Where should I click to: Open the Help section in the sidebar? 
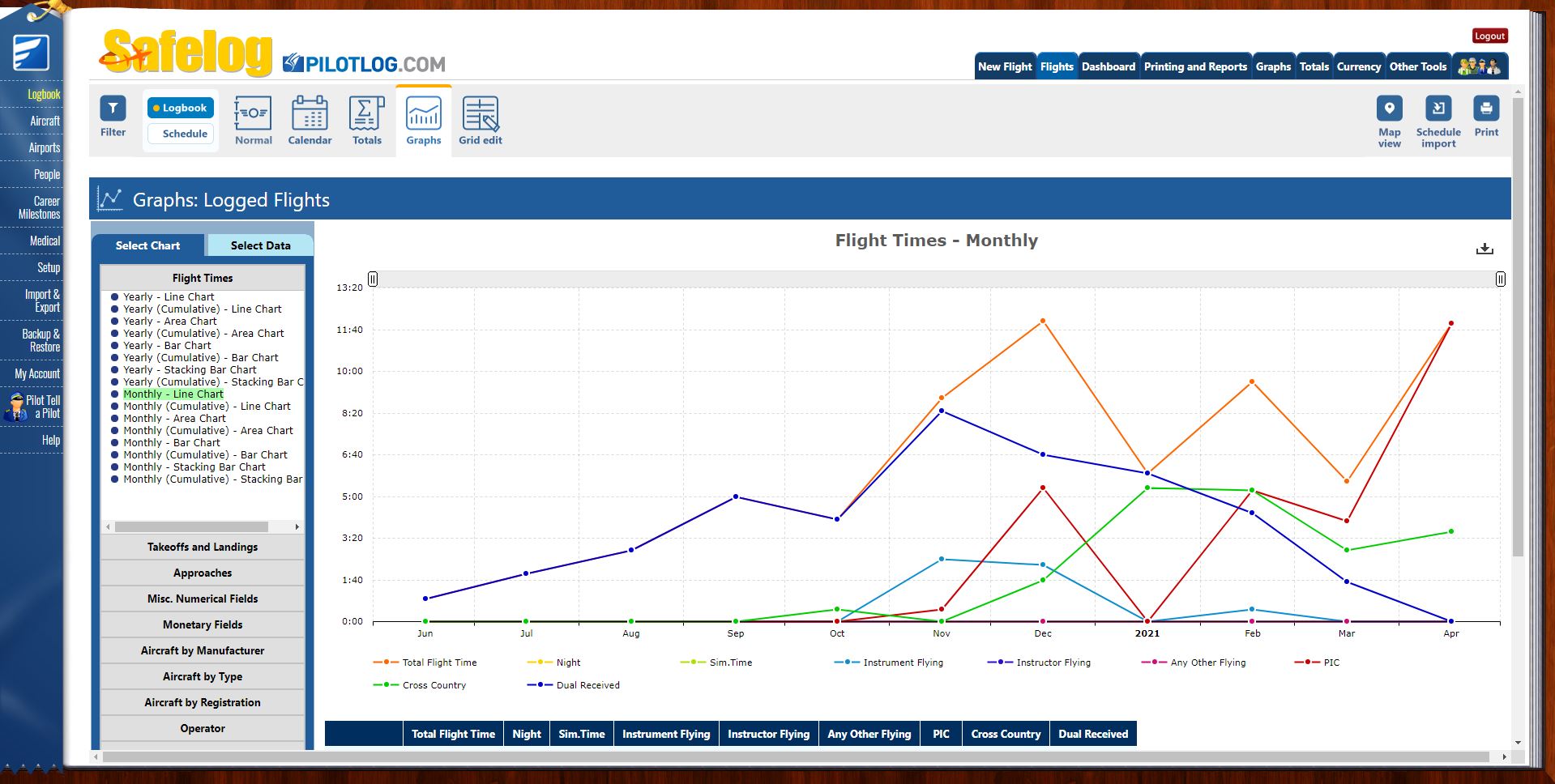(51, 440)
